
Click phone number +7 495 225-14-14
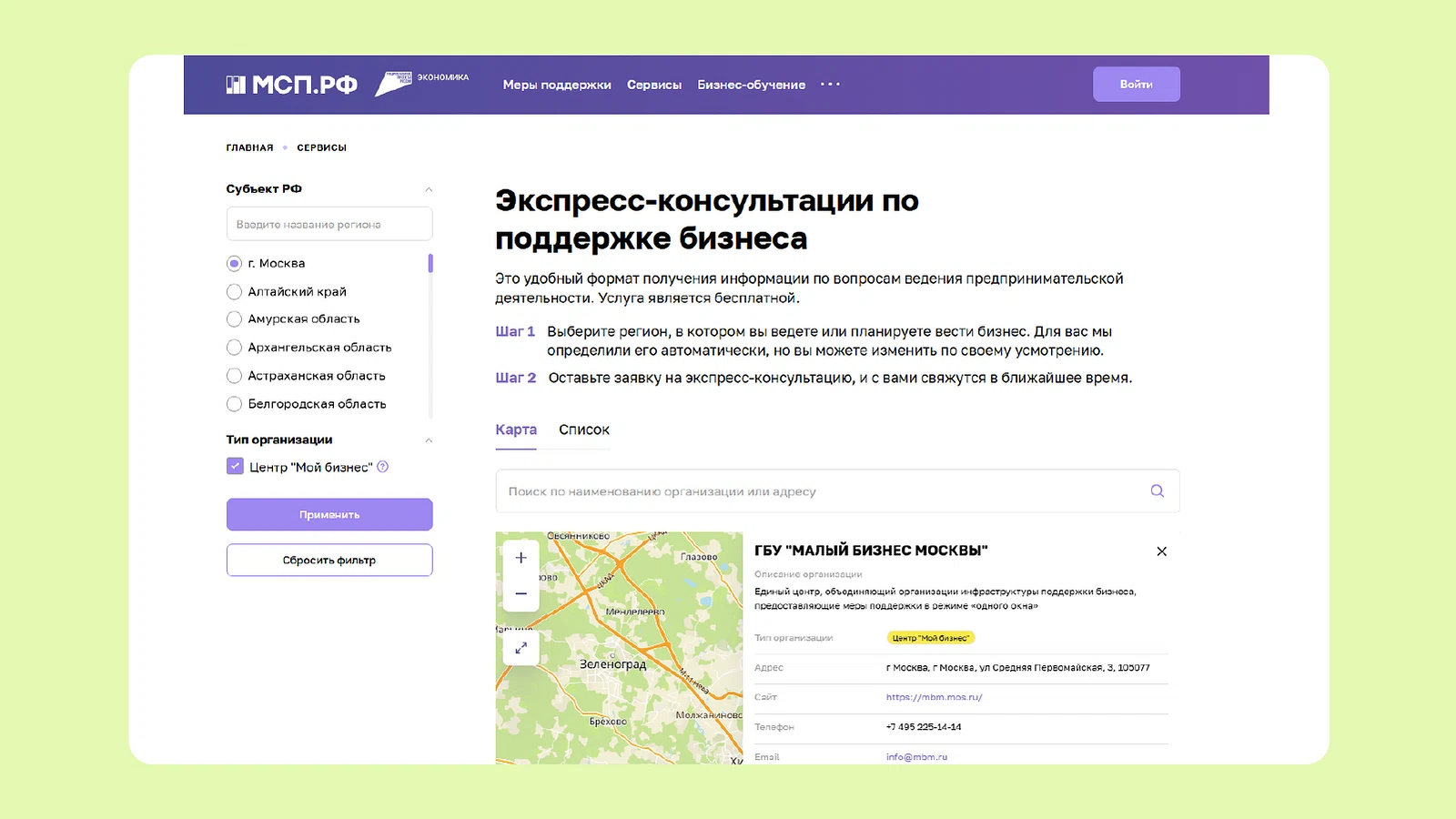coord(924,727)
